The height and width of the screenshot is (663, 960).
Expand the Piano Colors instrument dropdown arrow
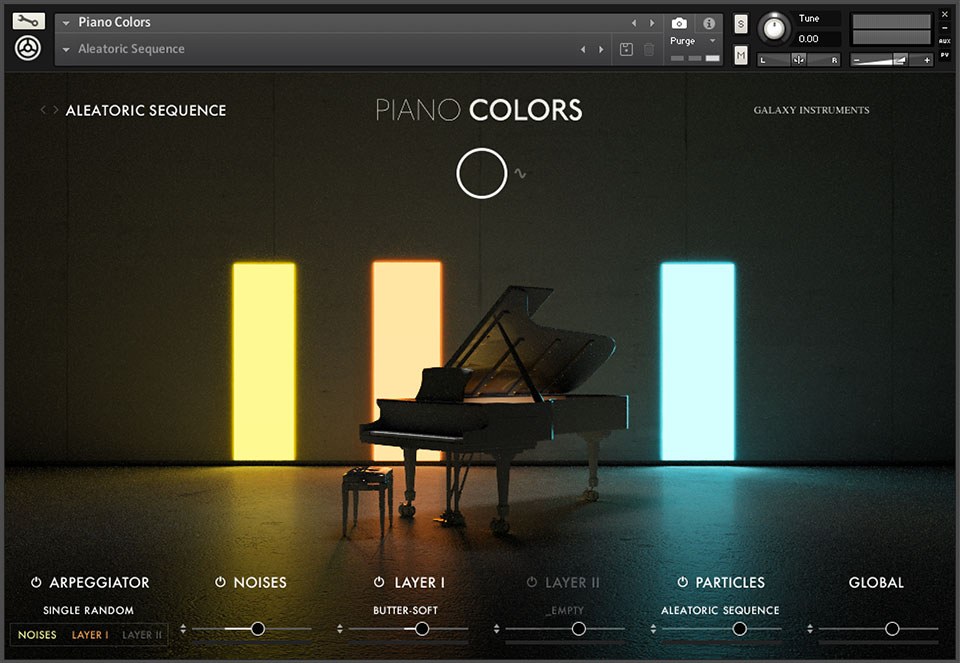tap(66, 23)
